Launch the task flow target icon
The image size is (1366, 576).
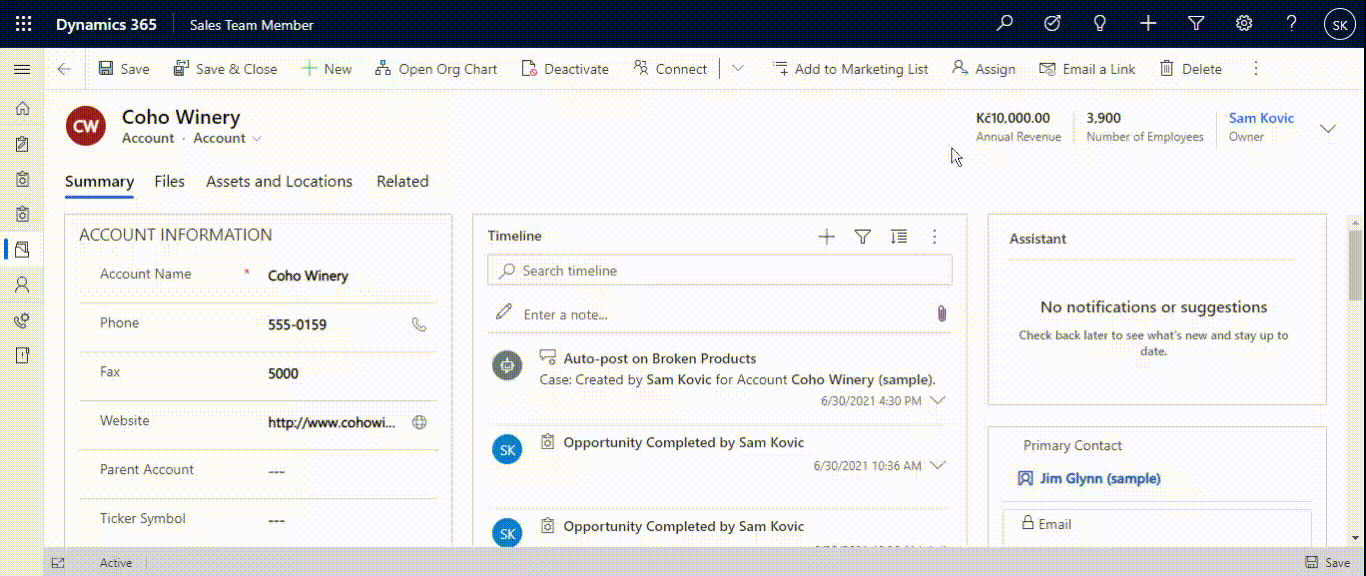(1052, 24)
